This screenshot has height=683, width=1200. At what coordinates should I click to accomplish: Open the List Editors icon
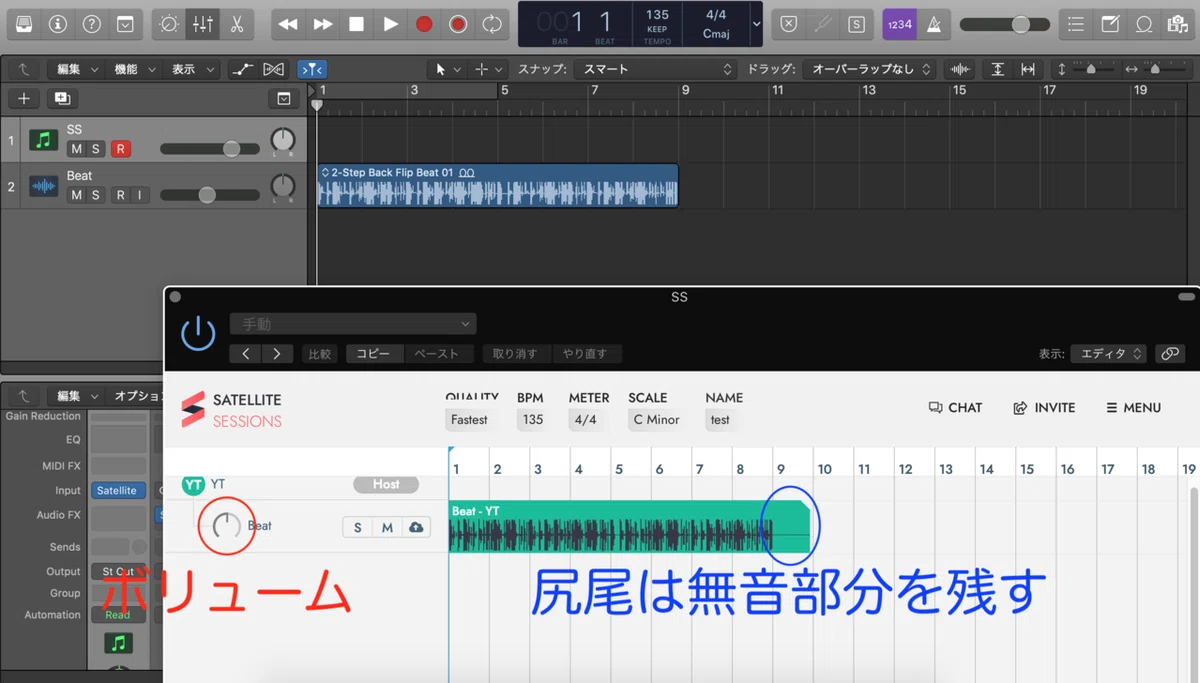click(x=1075, y=24)
